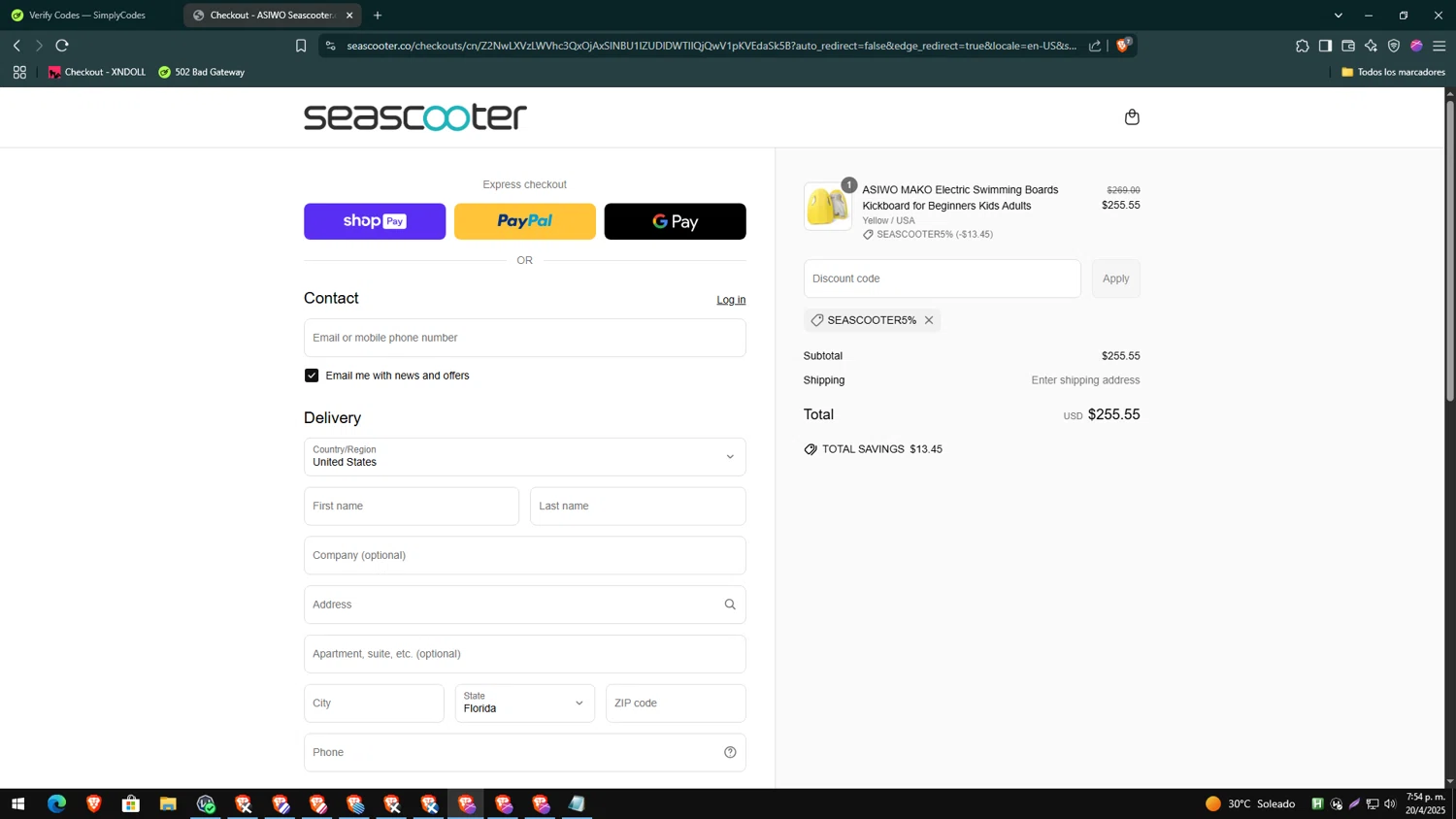Focus the Email or mobile phone number field

[x=525, y=338]
